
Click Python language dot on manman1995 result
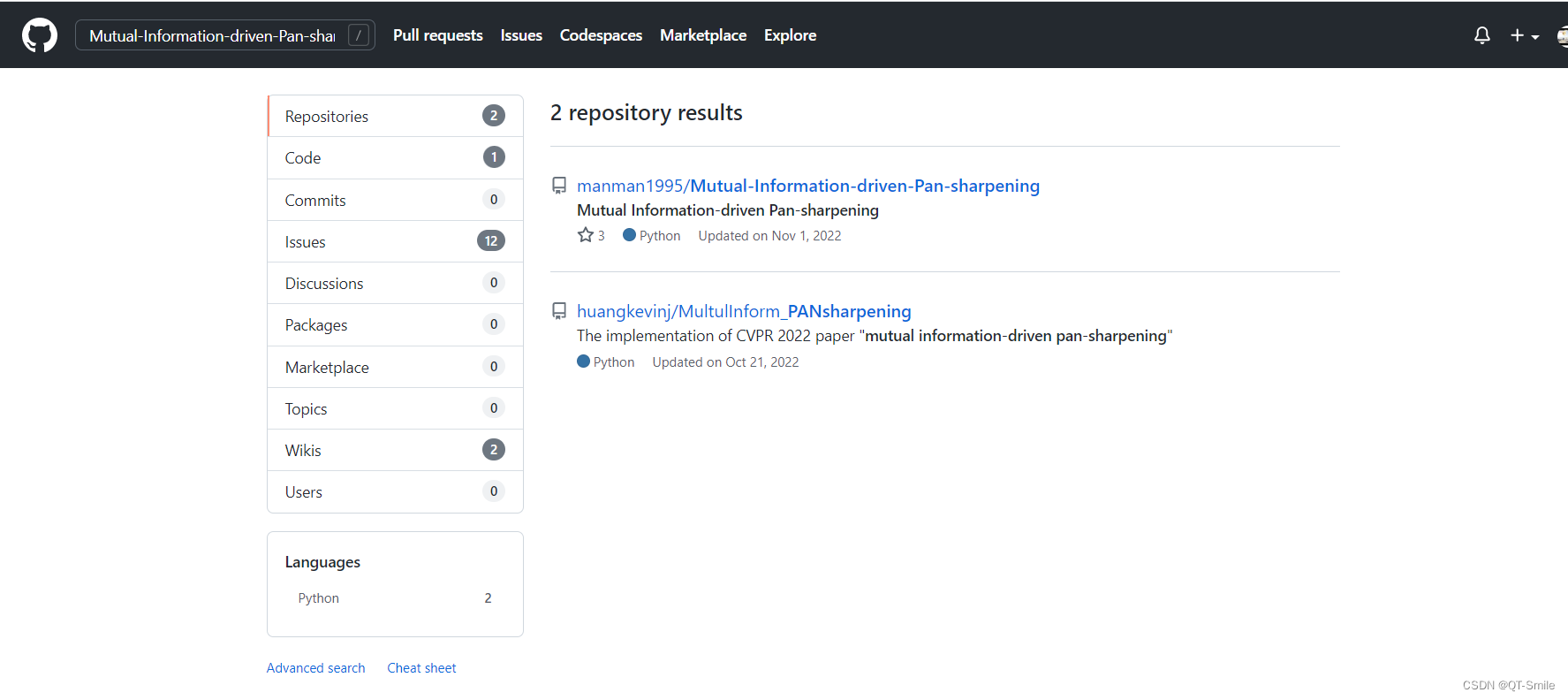point(629,235)
